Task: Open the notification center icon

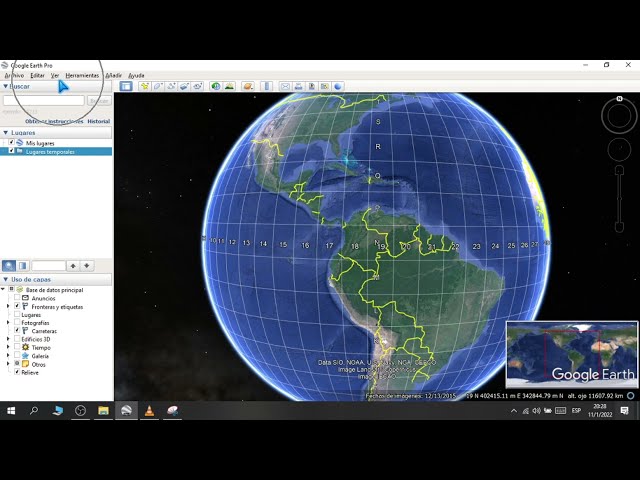Action: pos(624,411)
